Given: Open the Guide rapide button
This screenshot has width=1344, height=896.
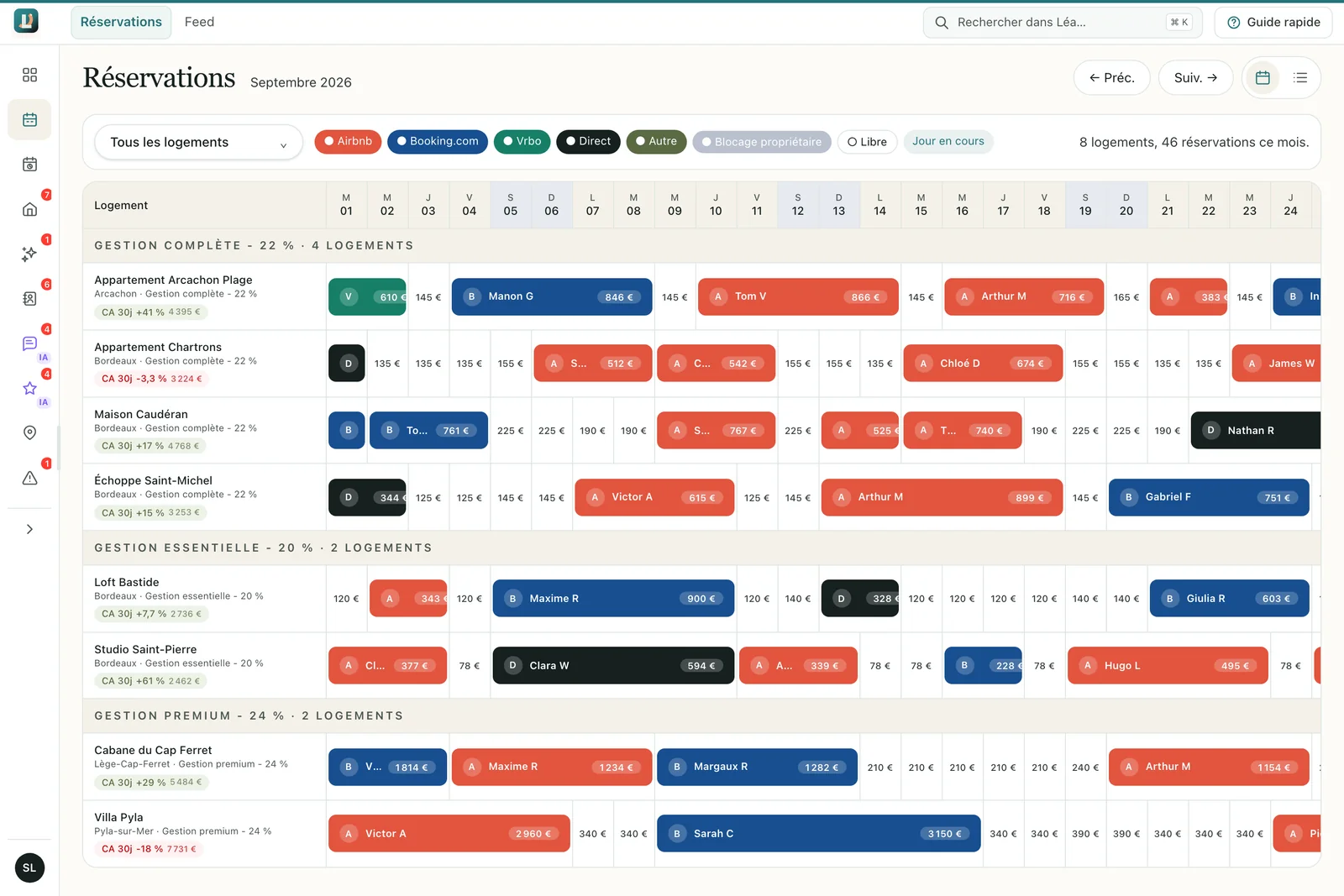Looking at the screenshot, I should point(1273,23).
